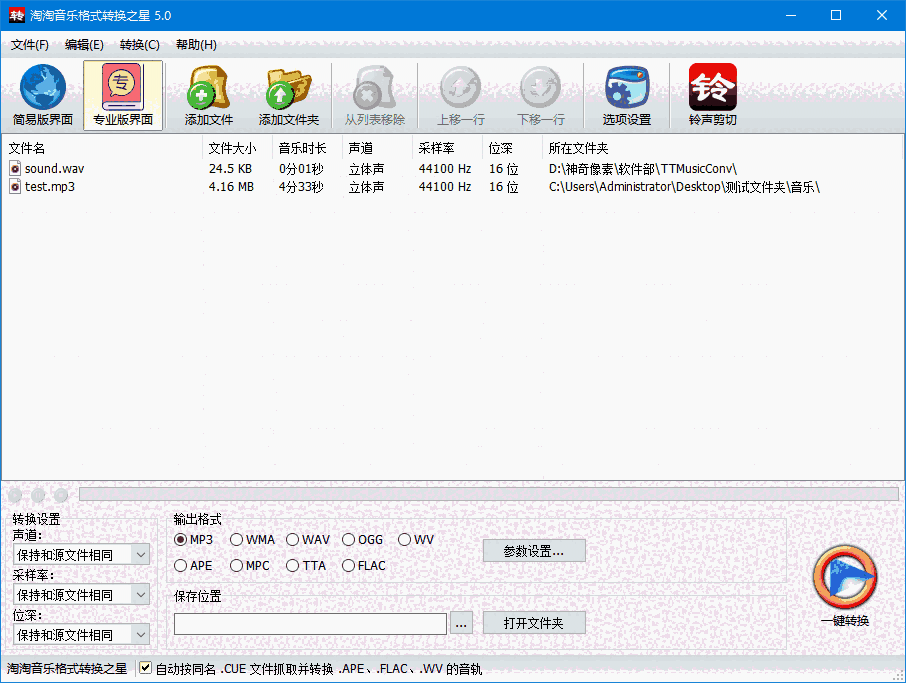This screenshot has height=683, width=906.
Task: Open the 转换(C) menu
Action: pos(139,45)
